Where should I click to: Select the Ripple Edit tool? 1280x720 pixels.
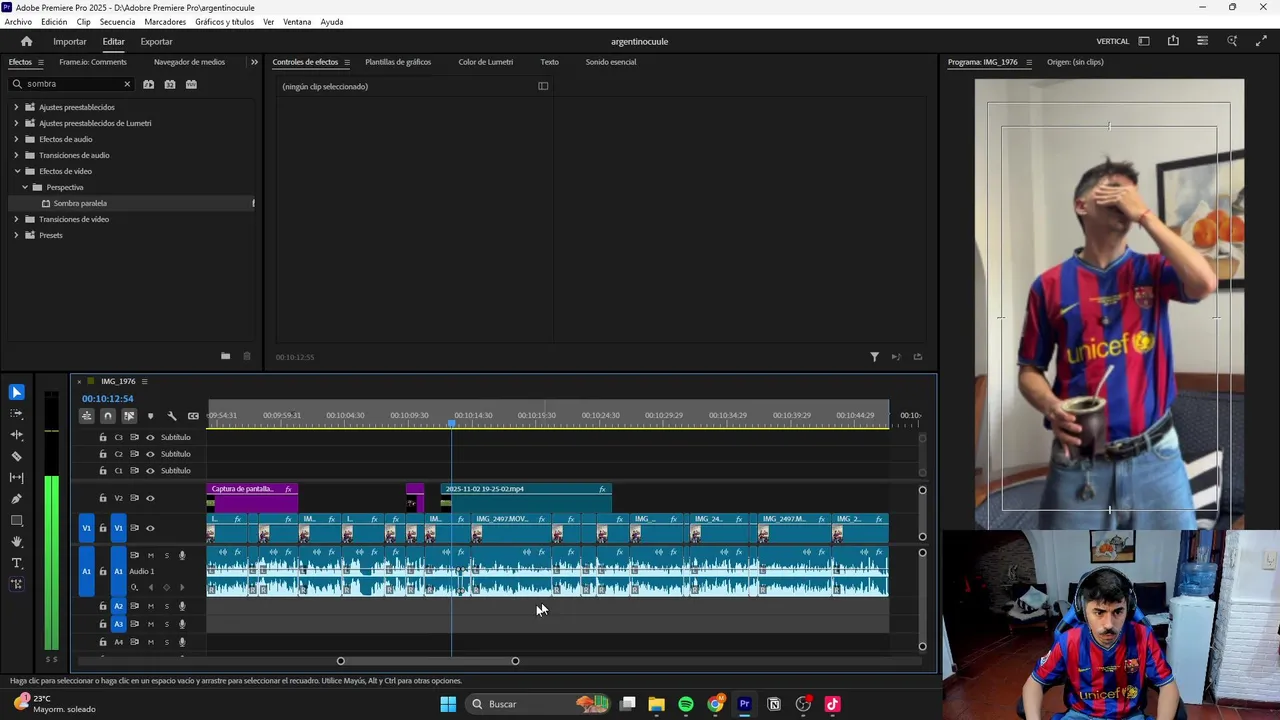click(x=16, y=435)
